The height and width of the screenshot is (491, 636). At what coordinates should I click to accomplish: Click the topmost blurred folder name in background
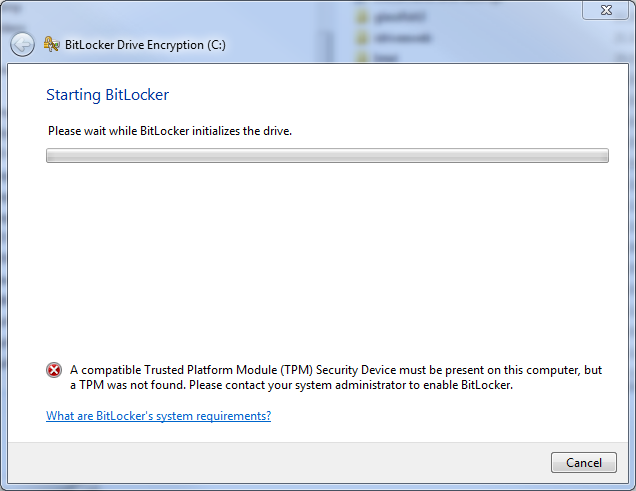coord(400,17)
